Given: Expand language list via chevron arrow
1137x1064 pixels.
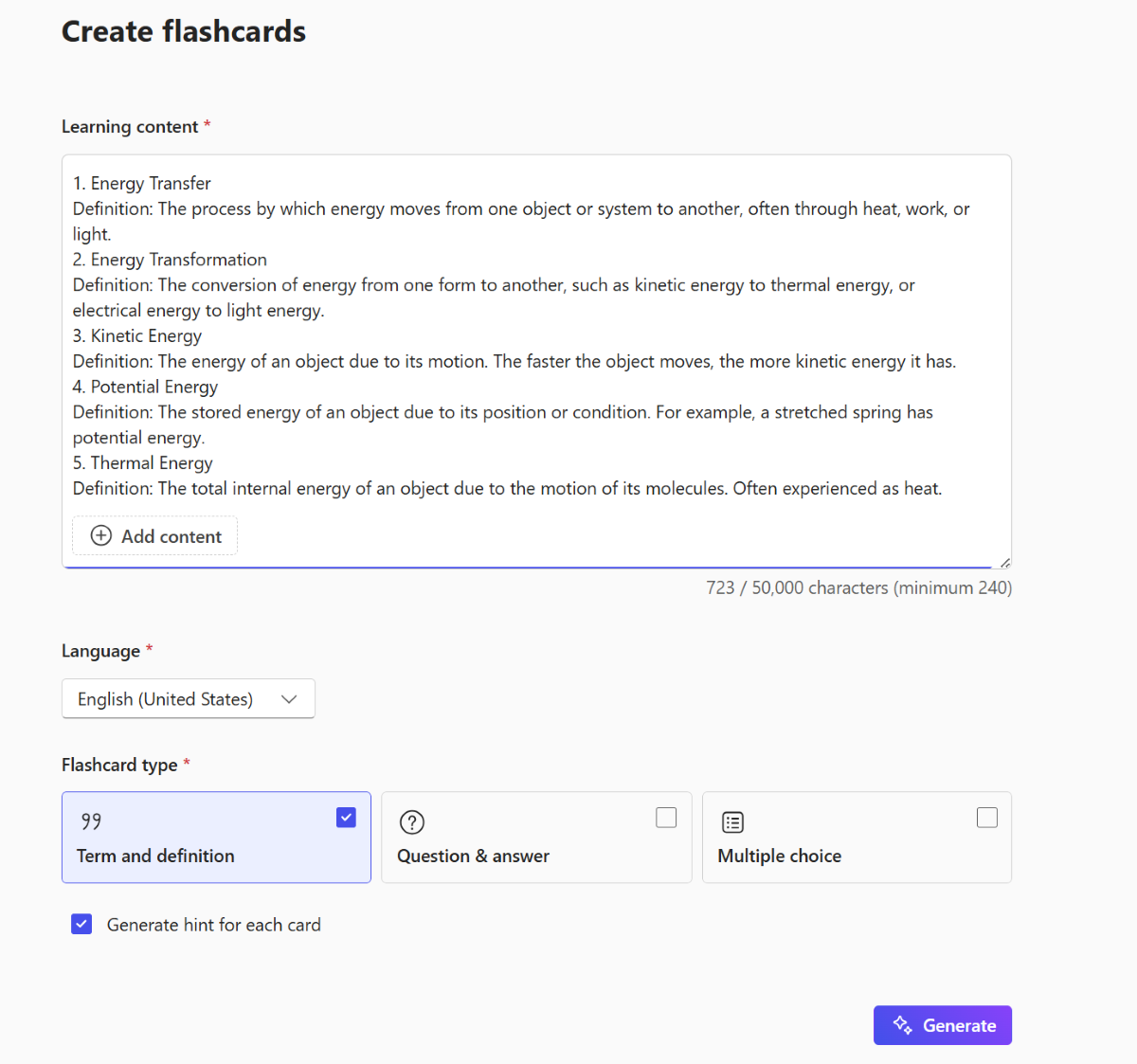Looking at the screenshot, I should (289, 699).
